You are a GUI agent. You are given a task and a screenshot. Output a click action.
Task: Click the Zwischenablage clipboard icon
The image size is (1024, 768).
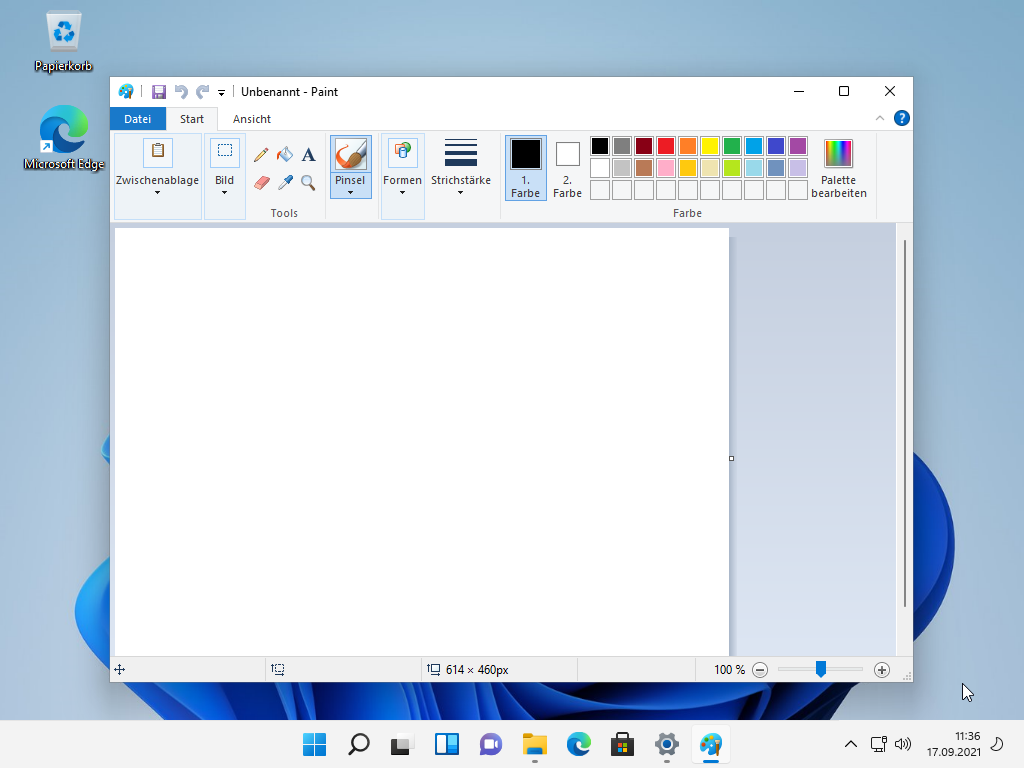(x=158, y=152)
